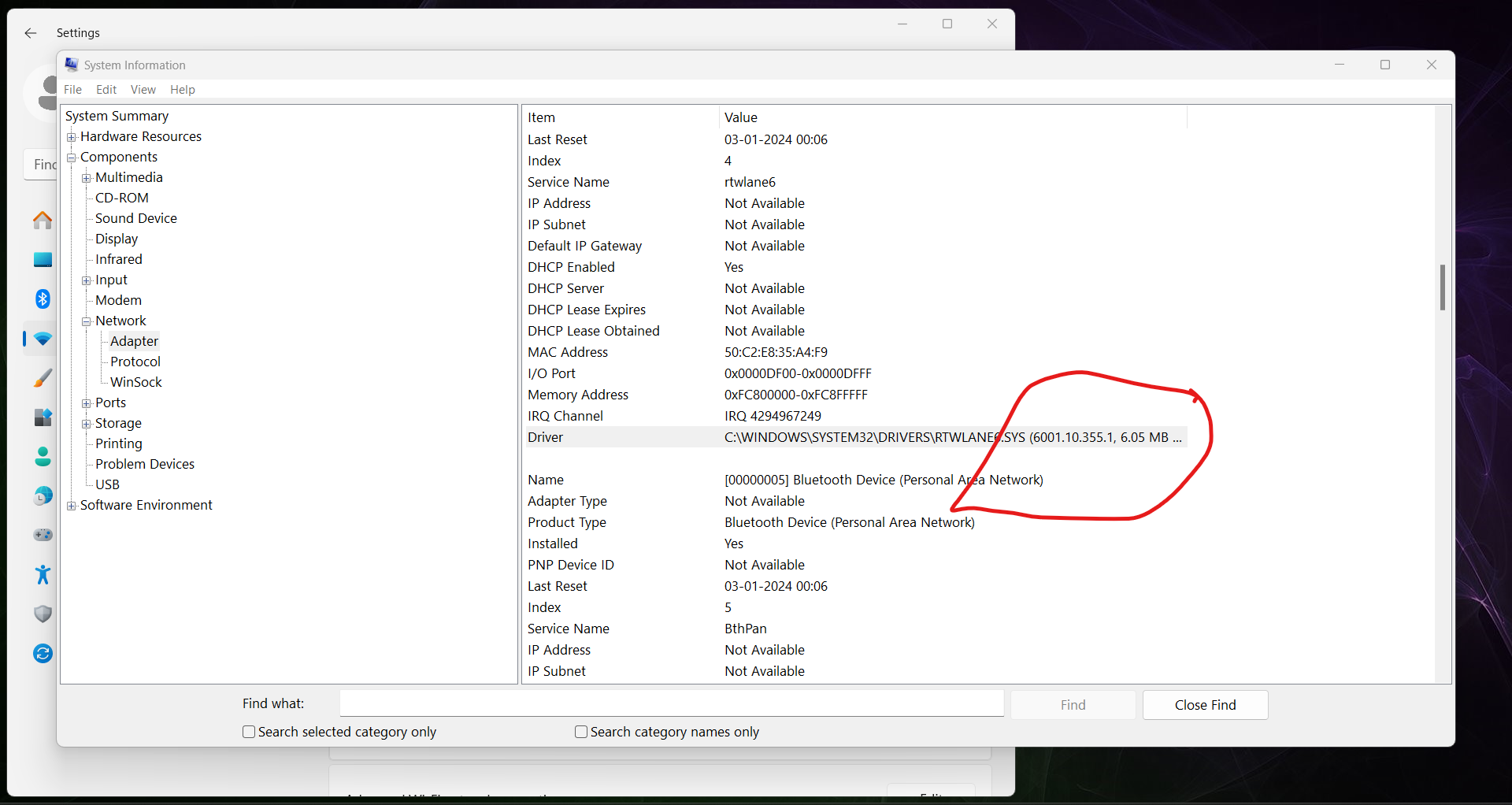Screen dimensions: 1512x805
Task: Open Windows Update via the sync icon
Action: pos(43,653)
